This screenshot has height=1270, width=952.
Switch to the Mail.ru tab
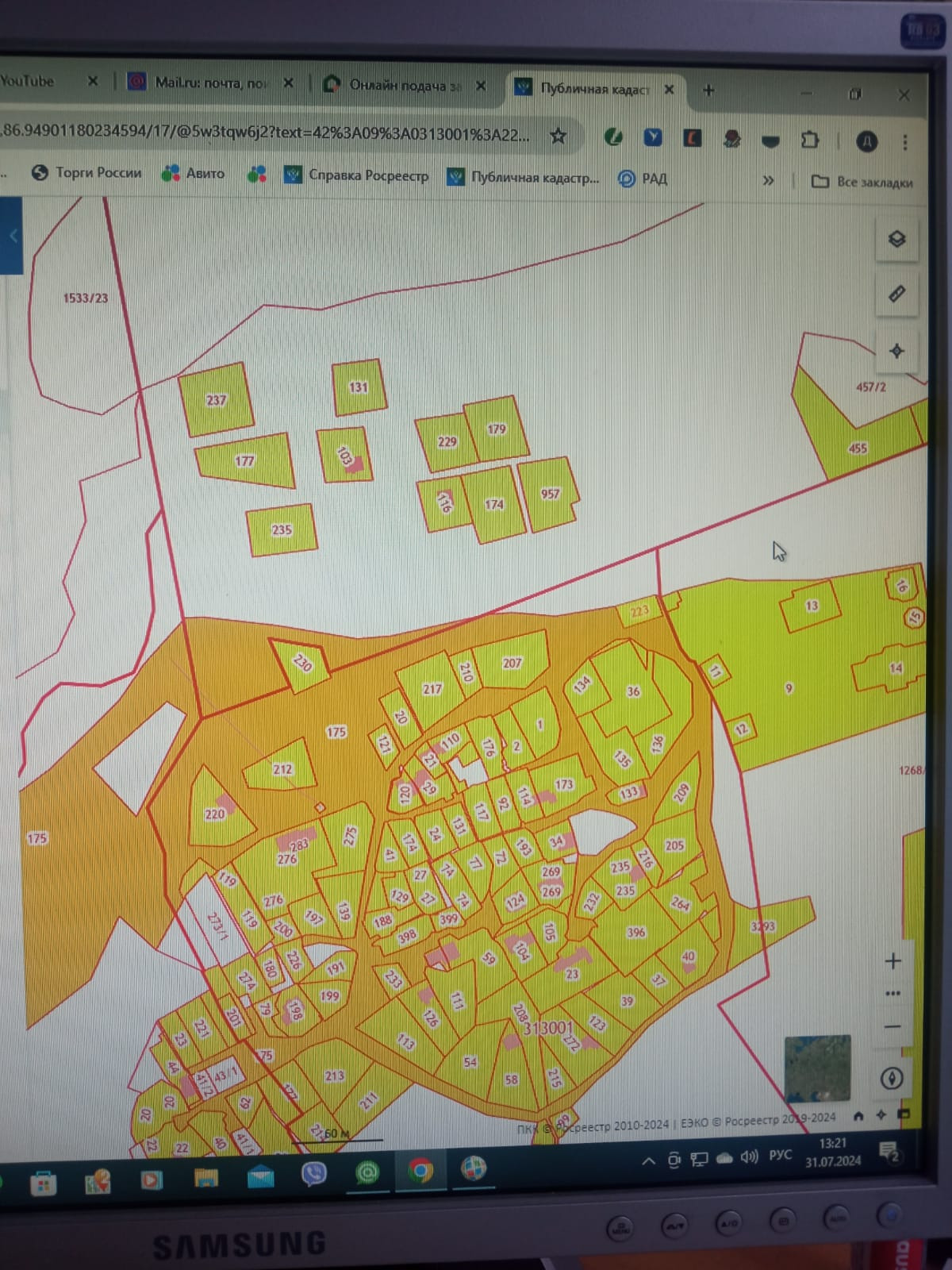click(x=210, y=83)
